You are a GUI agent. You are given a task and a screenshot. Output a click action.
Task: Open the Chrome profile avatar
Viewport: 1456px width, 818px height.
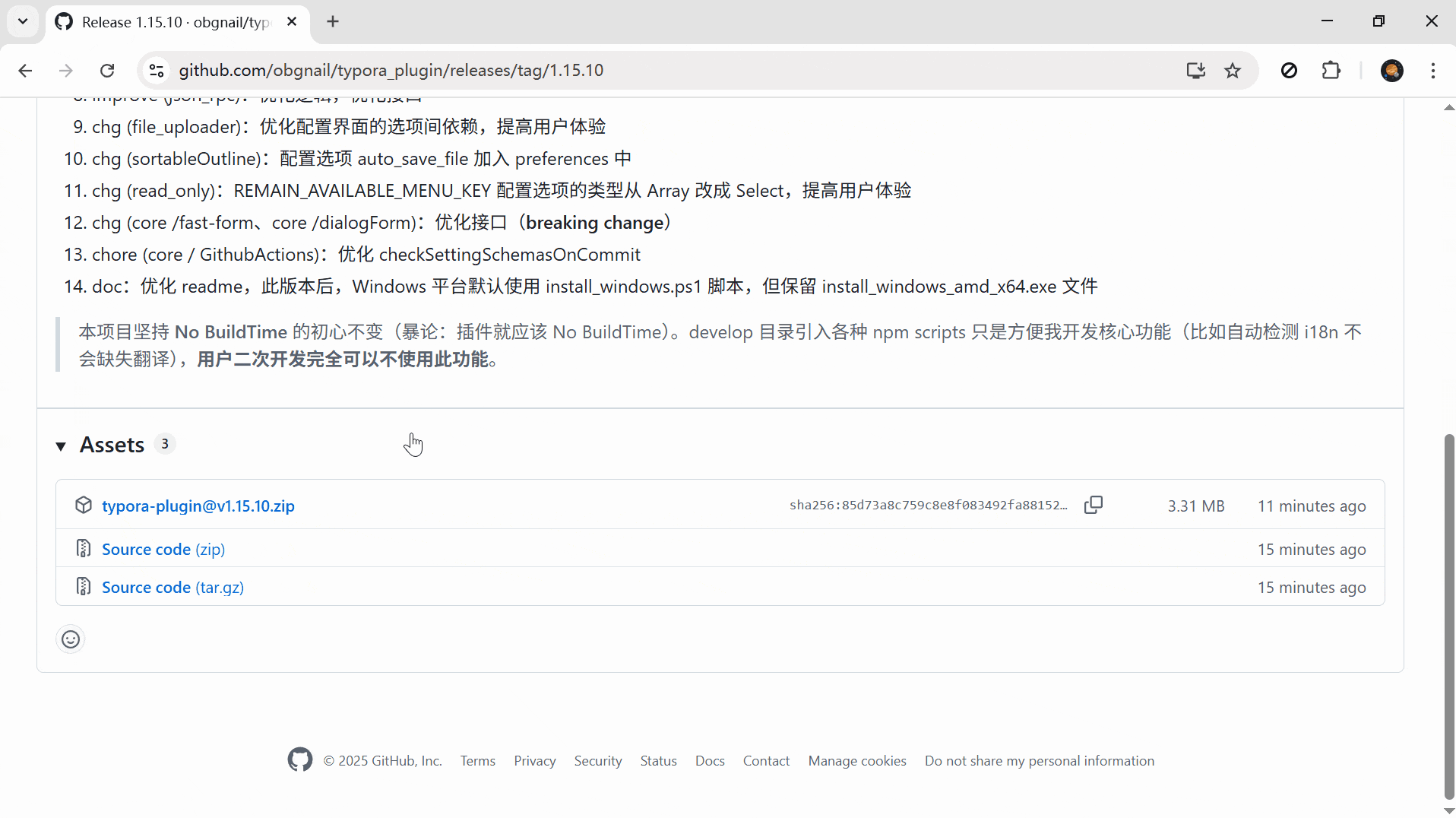point(1392,71)
